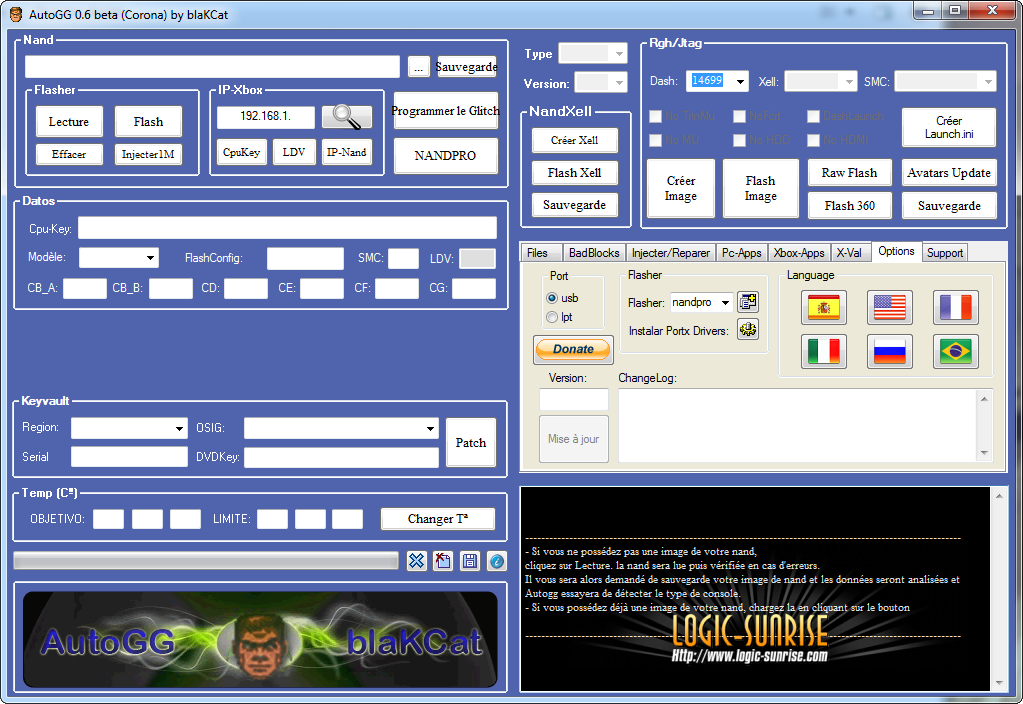Viewport: 1023px width, 704px height.
Task: Open the blue info icon
Action: (x=496, y=561)
